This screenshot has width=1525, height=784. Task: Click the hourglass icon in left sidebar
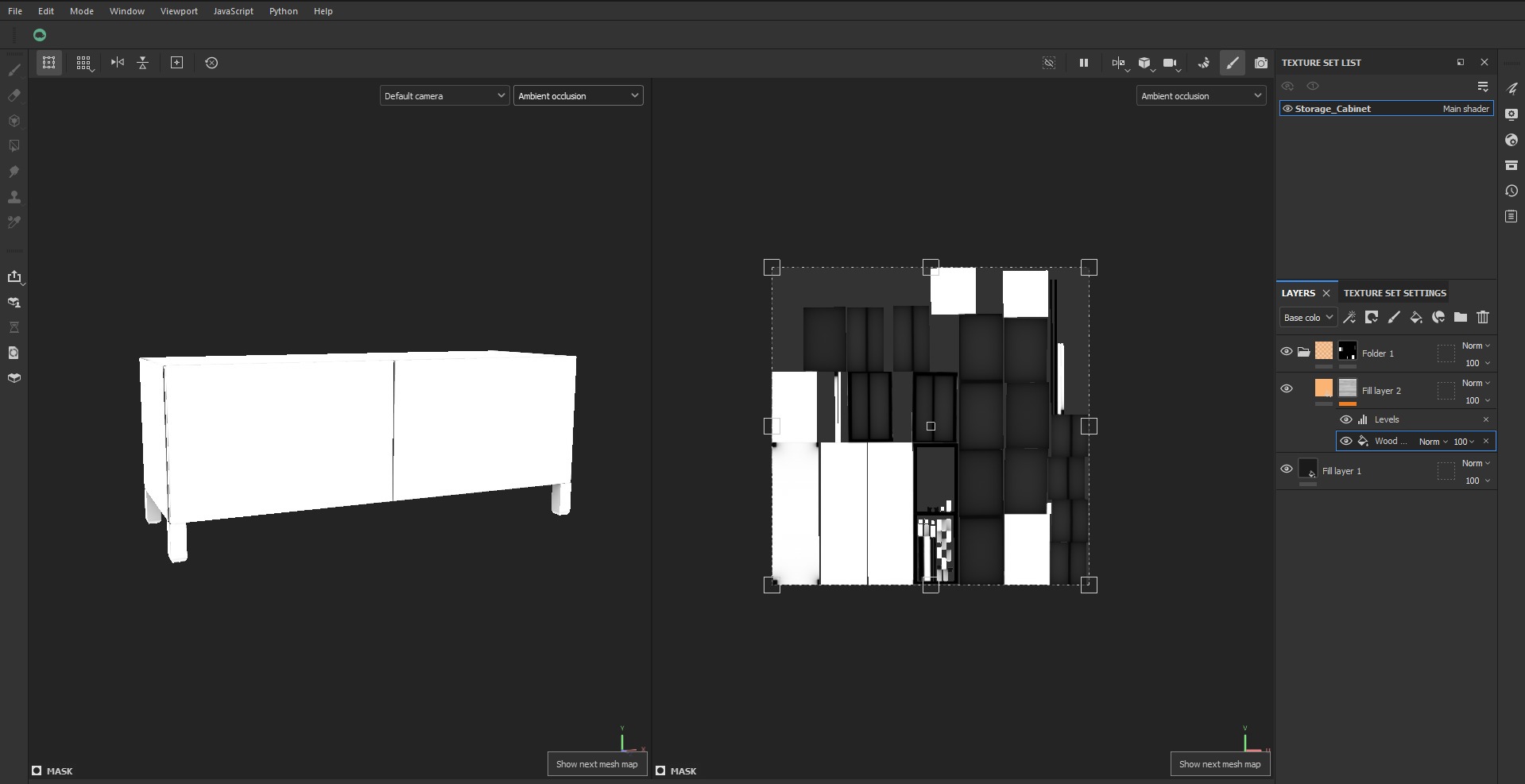pyautogui.click(x=14, y=327)
